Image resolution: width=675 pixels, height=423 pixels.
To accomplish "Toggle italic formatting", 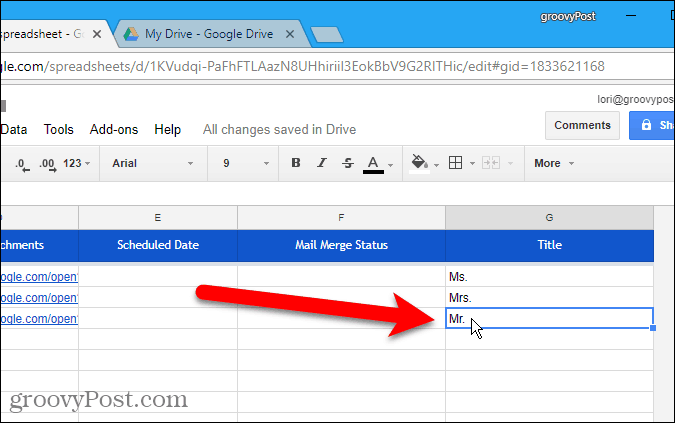I will click(x=322, y=163).
